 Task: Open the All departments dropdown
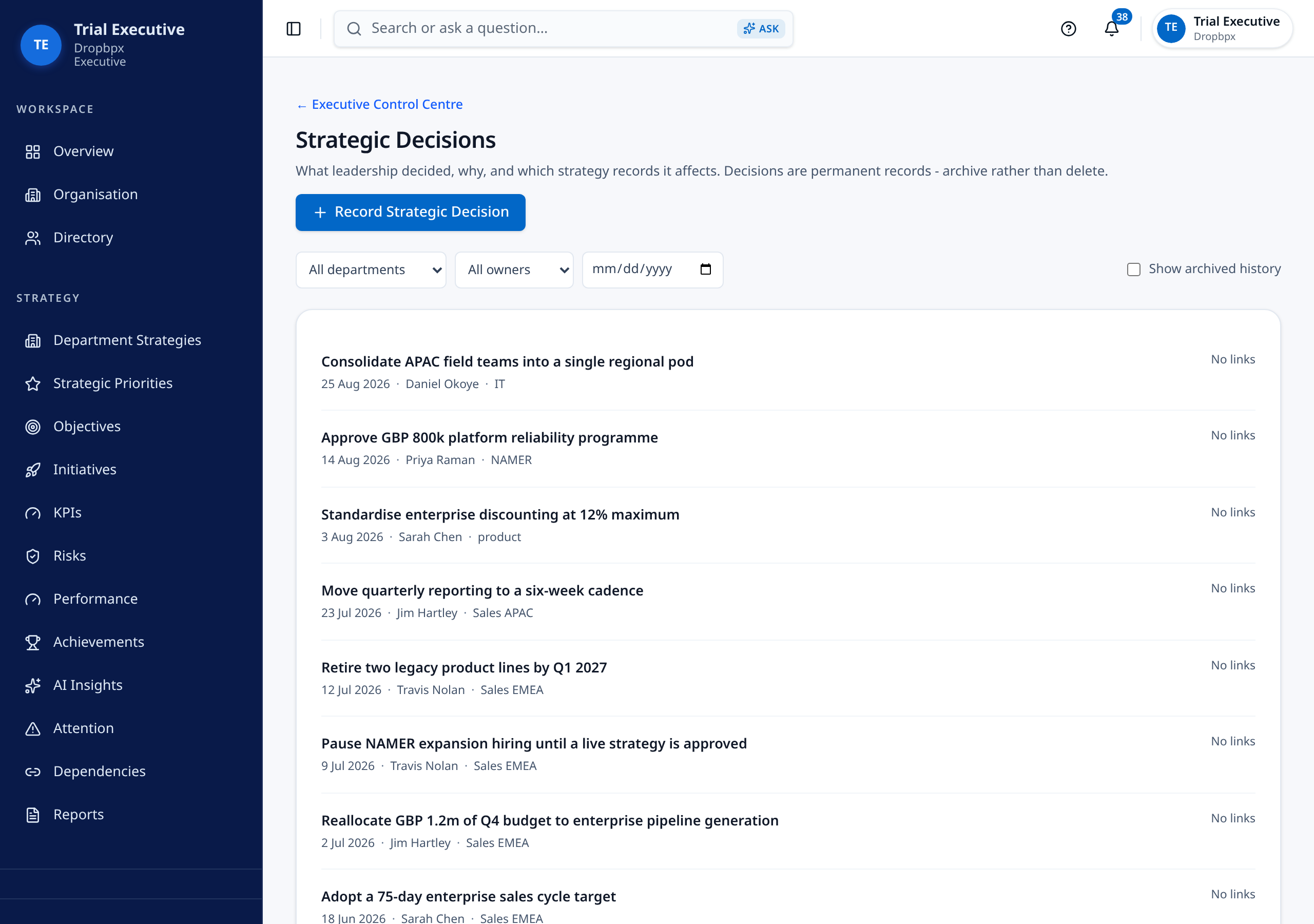point(371,269)
